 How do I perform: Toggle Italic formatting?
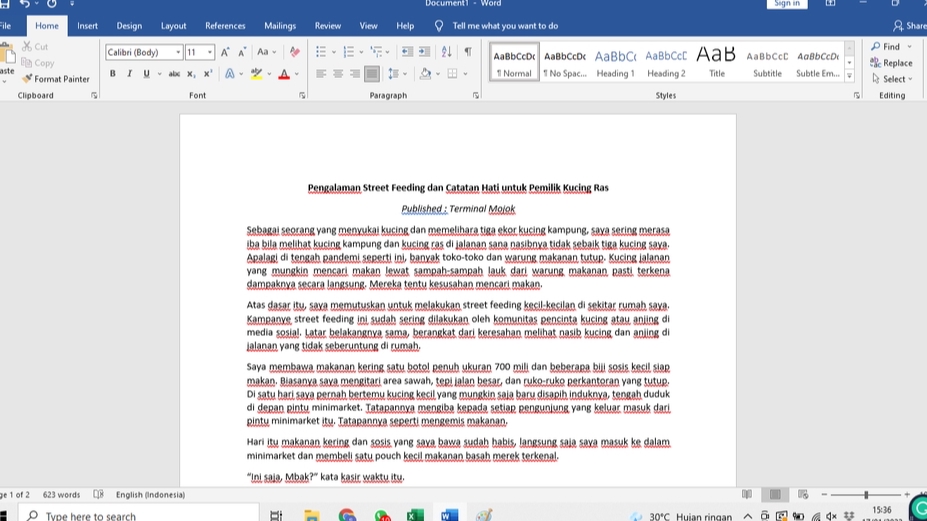point(129,74)
